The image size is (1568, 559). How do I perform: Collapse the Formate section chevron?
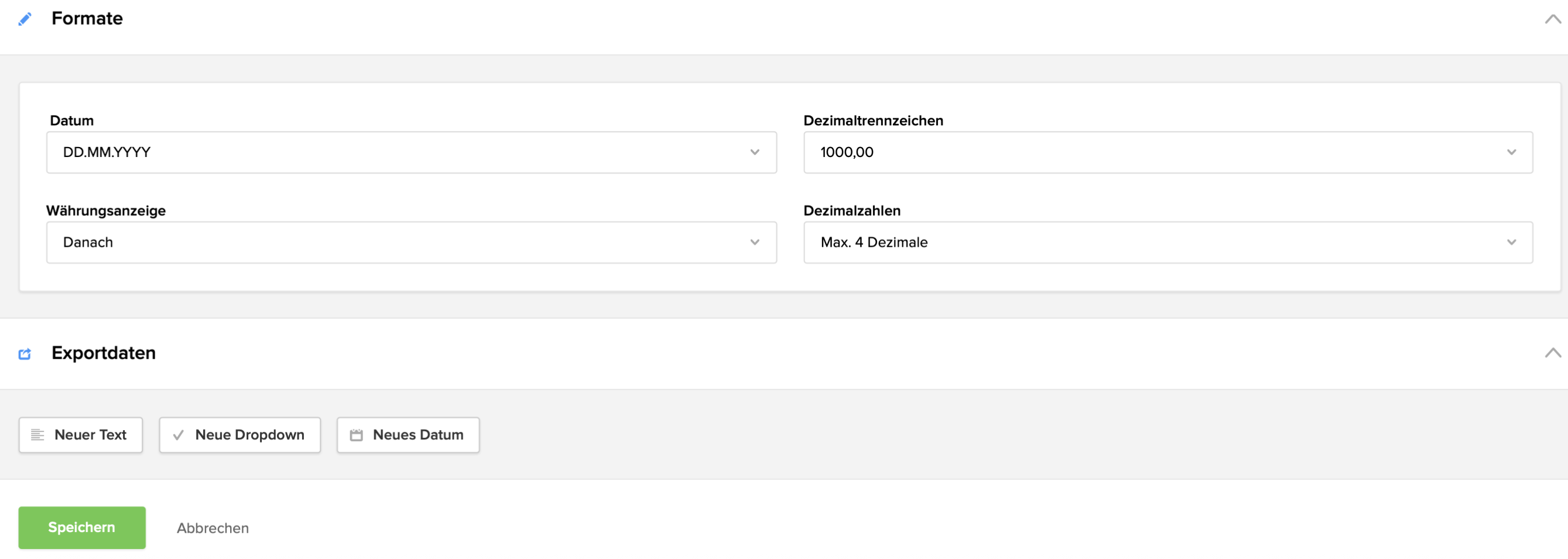click(x=1552, y=19)
